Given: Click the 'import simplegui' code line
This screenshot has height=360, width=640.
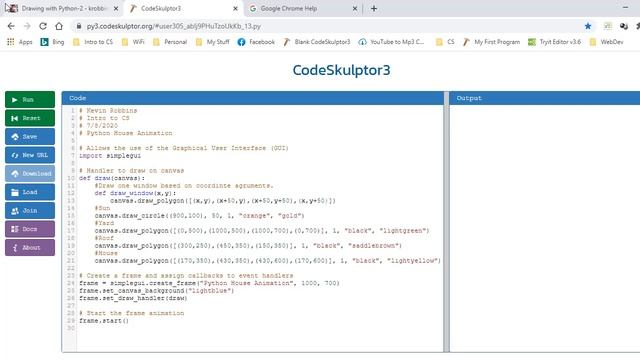Looking at the screenshot, I should [110, 156].
